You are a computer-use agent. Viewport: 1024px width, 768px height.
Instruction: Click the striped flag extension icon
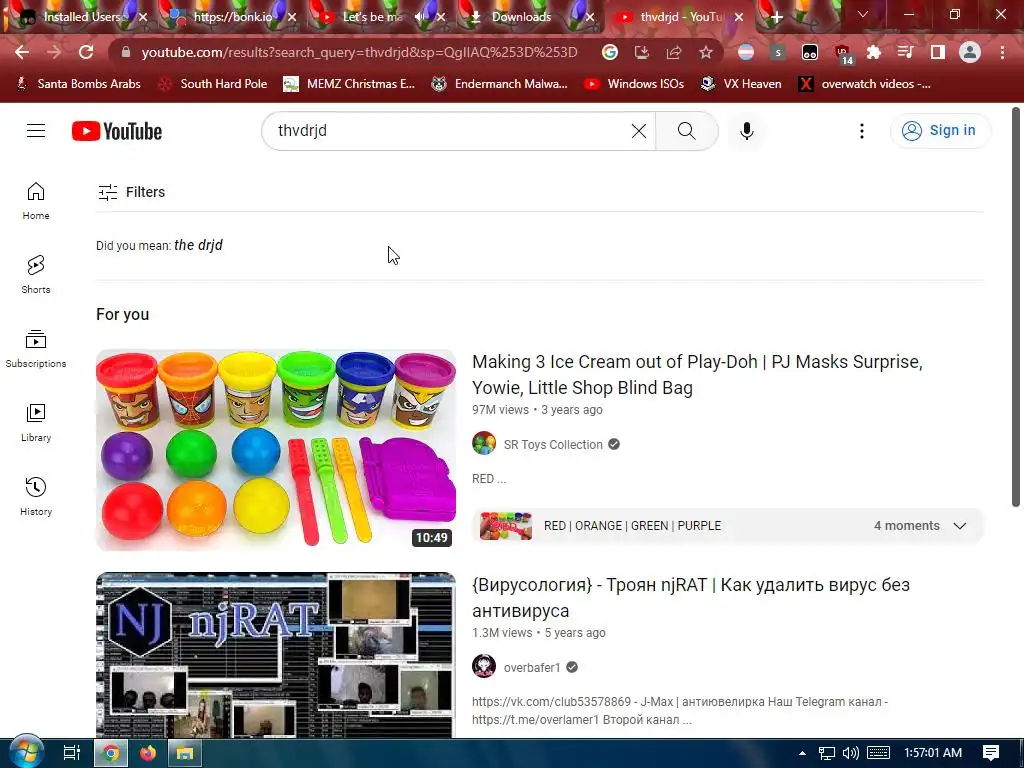(x=746, y=52)
